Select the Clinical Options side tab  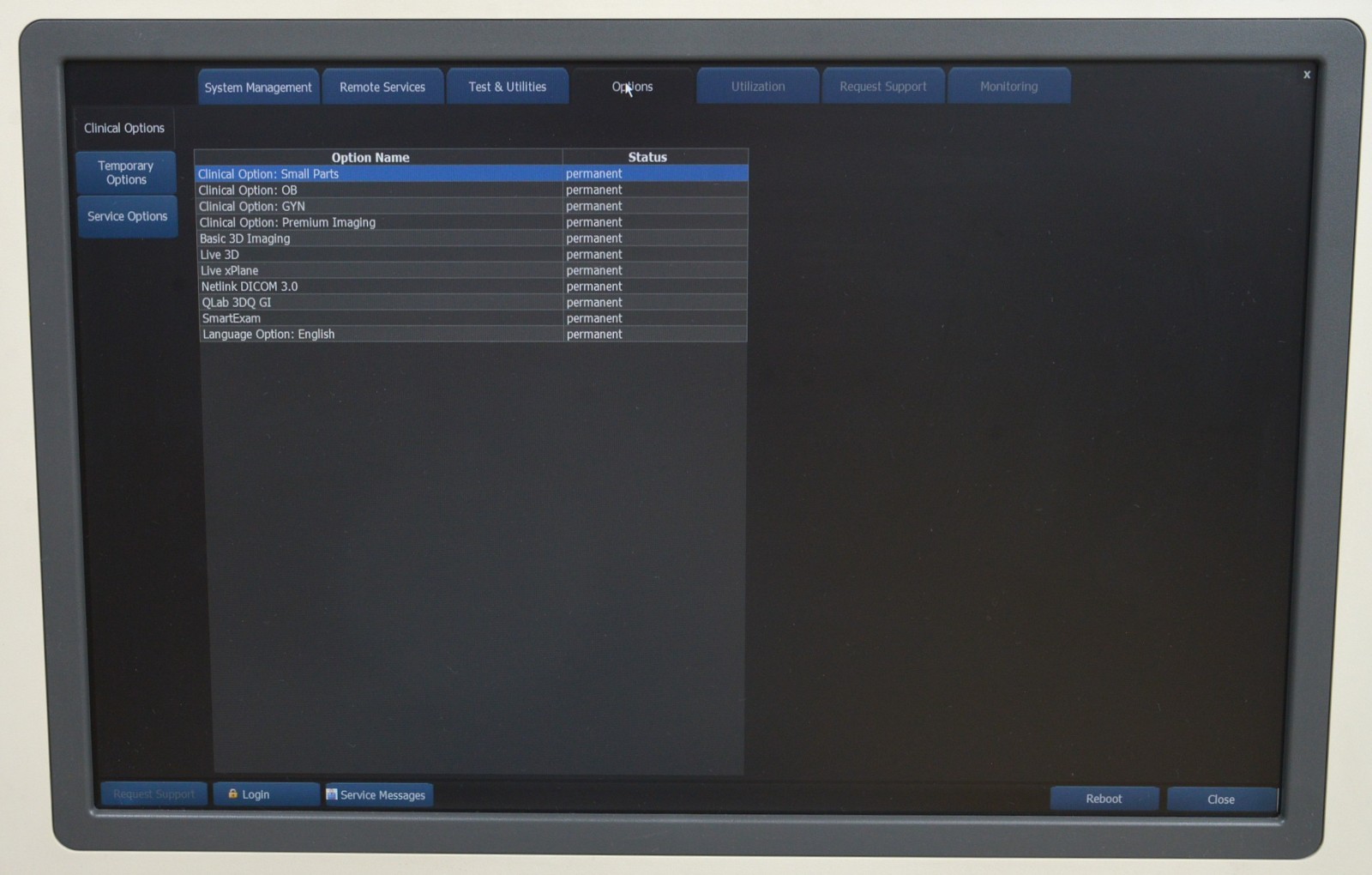click(x=124, y=129)
